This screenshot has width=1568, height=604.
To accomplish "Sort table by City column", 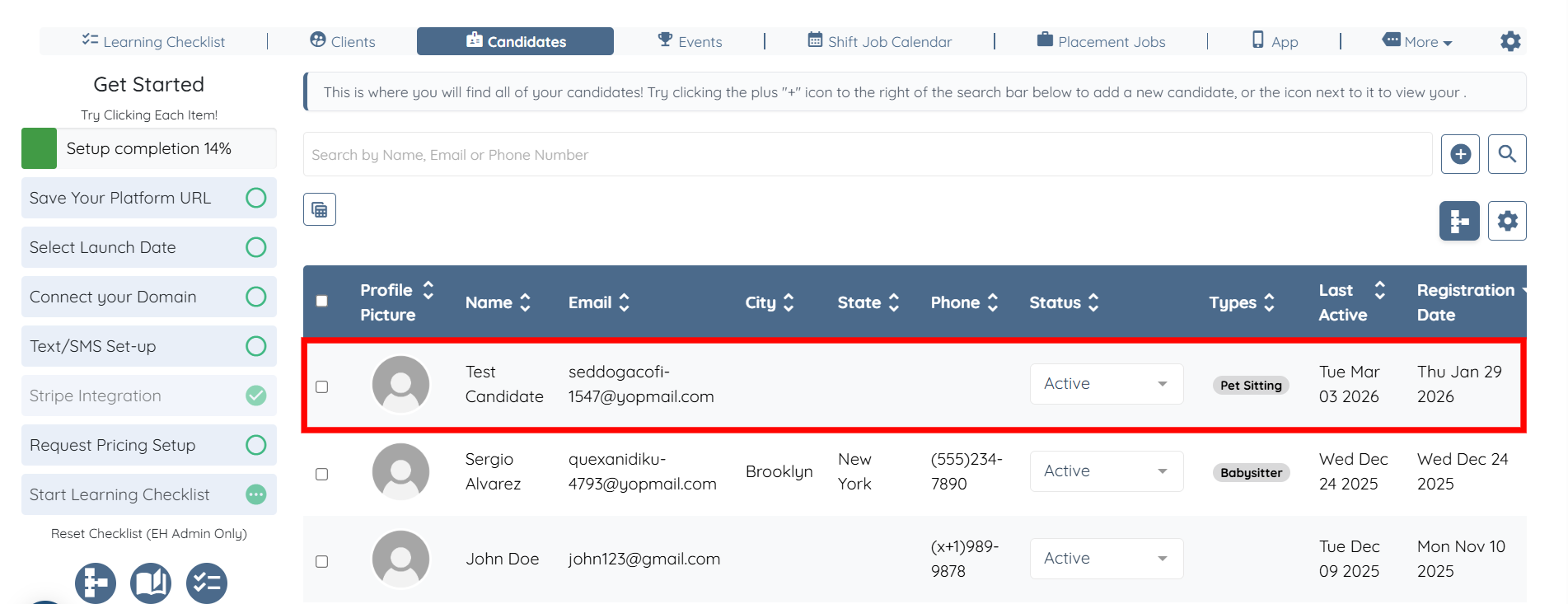I will point(789,302).
